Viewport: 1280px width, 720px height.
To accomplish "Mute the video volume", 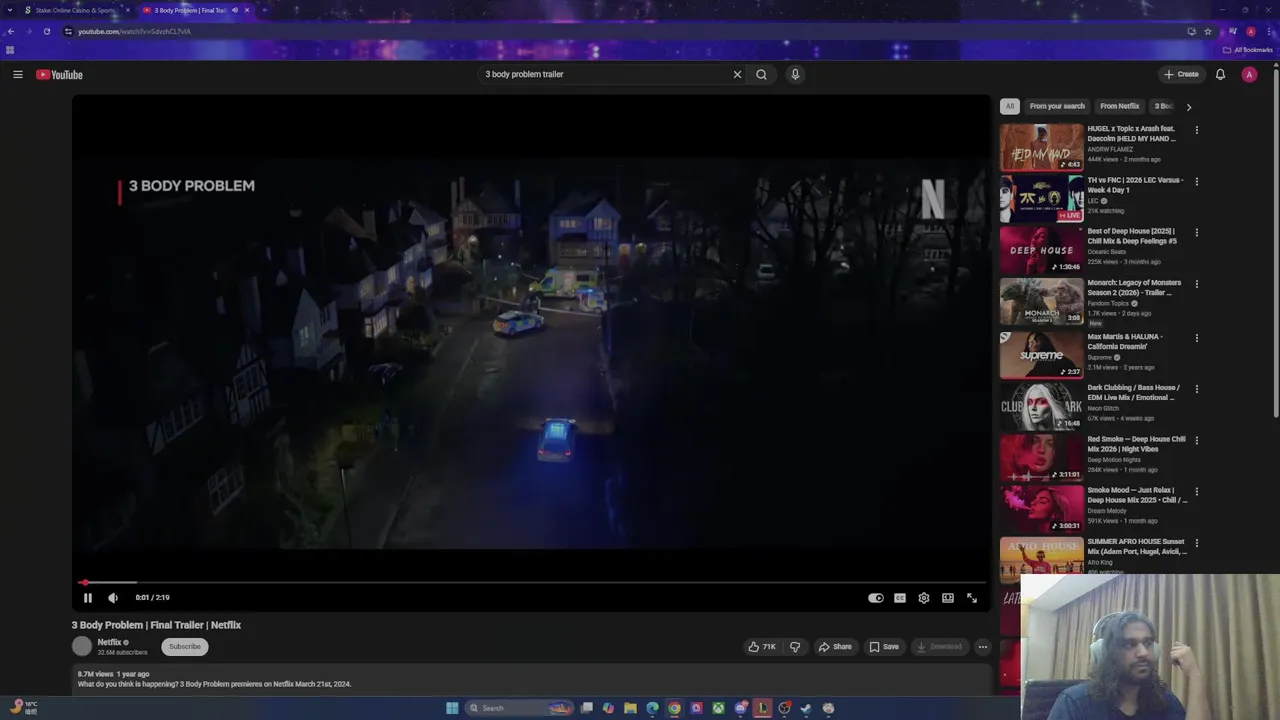I will [113, 598].
